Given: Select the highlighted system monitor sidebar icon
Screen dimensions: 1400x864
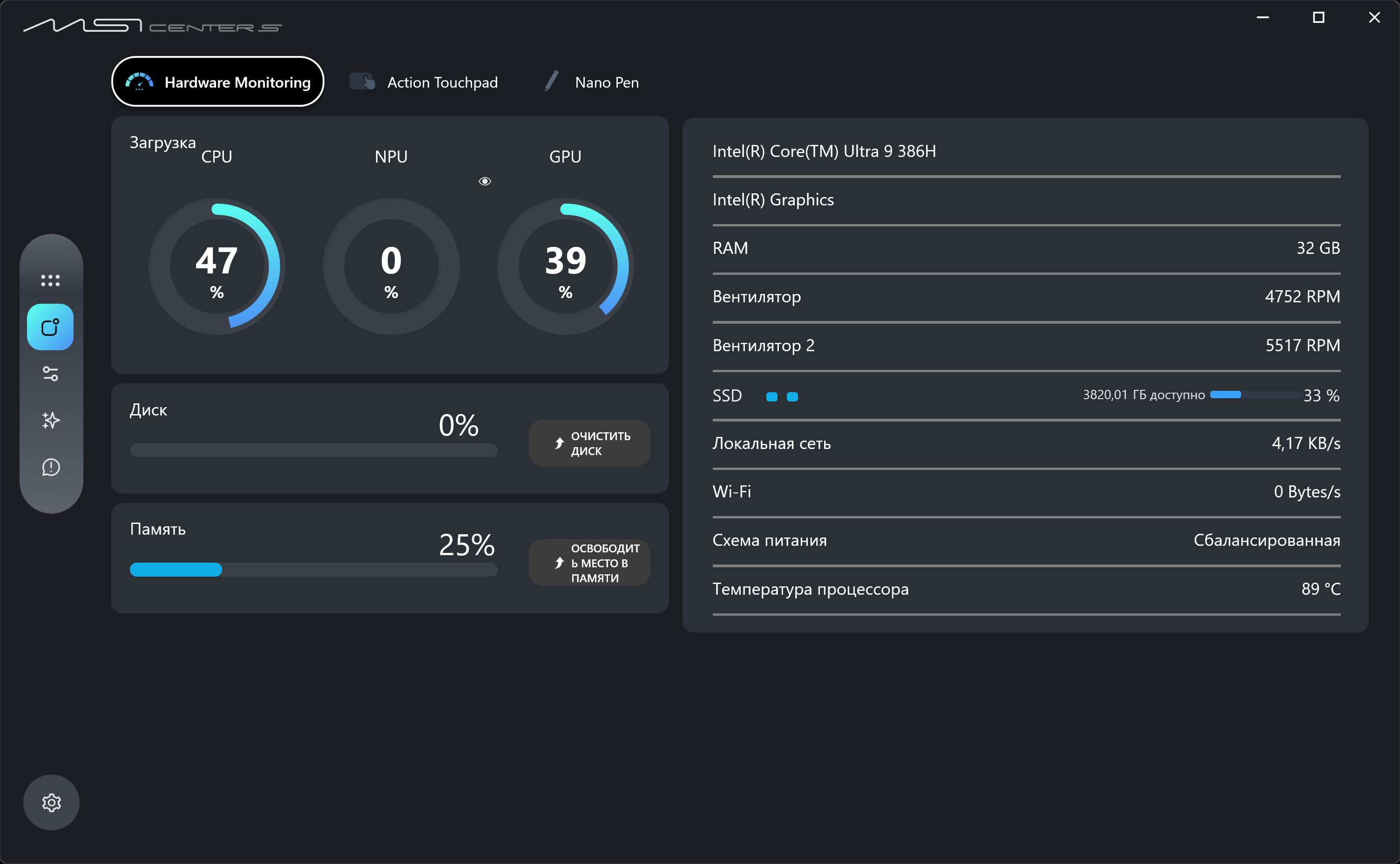Looking at the screenshot, I should point(50,327).
